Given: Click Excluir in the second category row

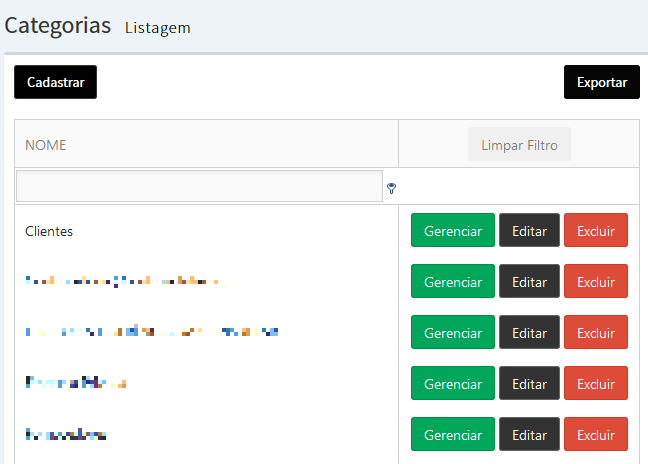Looking at the screenshot, I should [596, 281].
